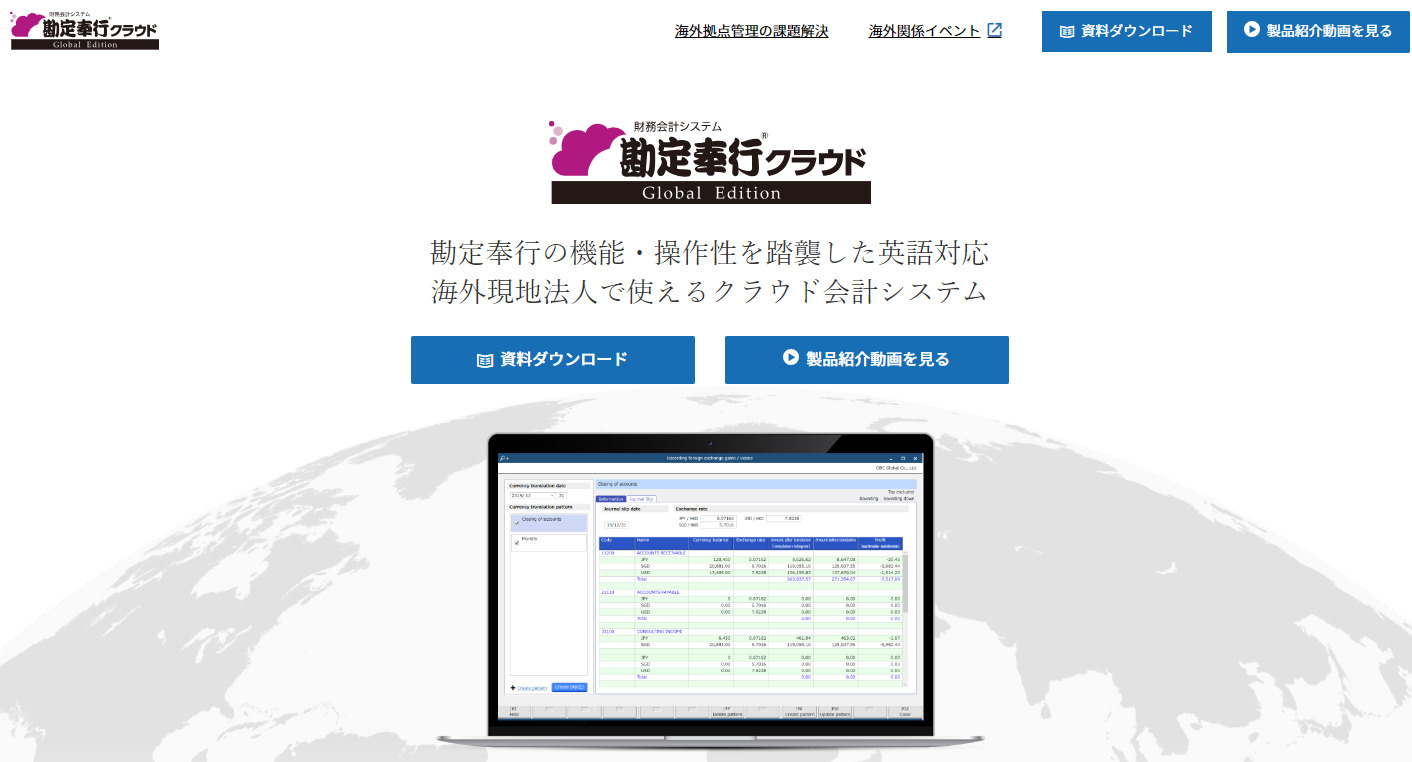
Task: Select the Information tab
Action: coord(610,498)
